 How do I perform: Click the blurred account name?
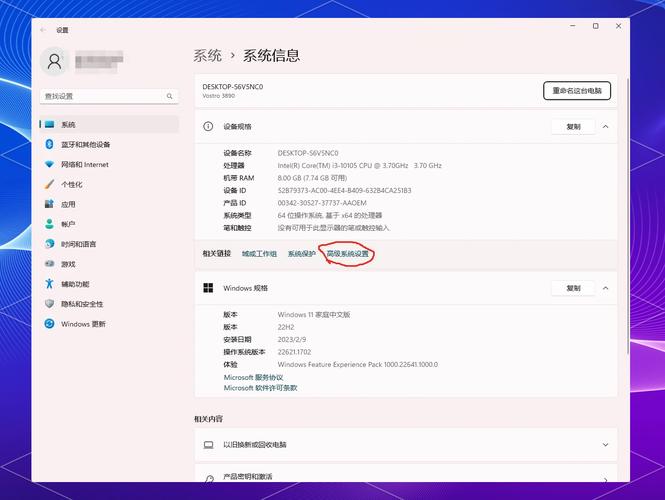click(x=99, y=61)
